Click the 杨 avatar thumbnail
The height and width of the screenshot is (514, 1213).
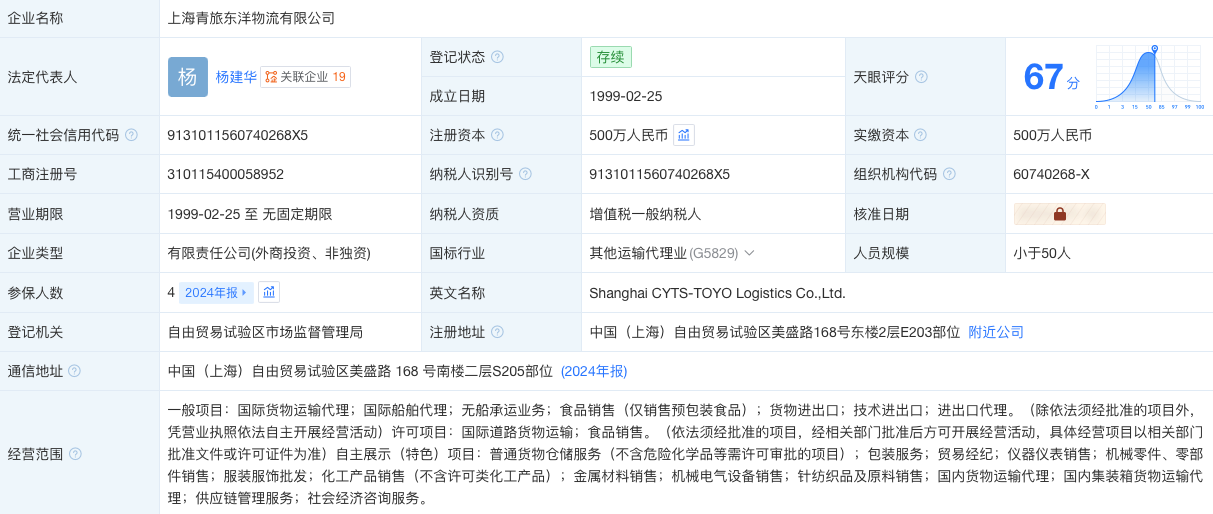[188, 77]
